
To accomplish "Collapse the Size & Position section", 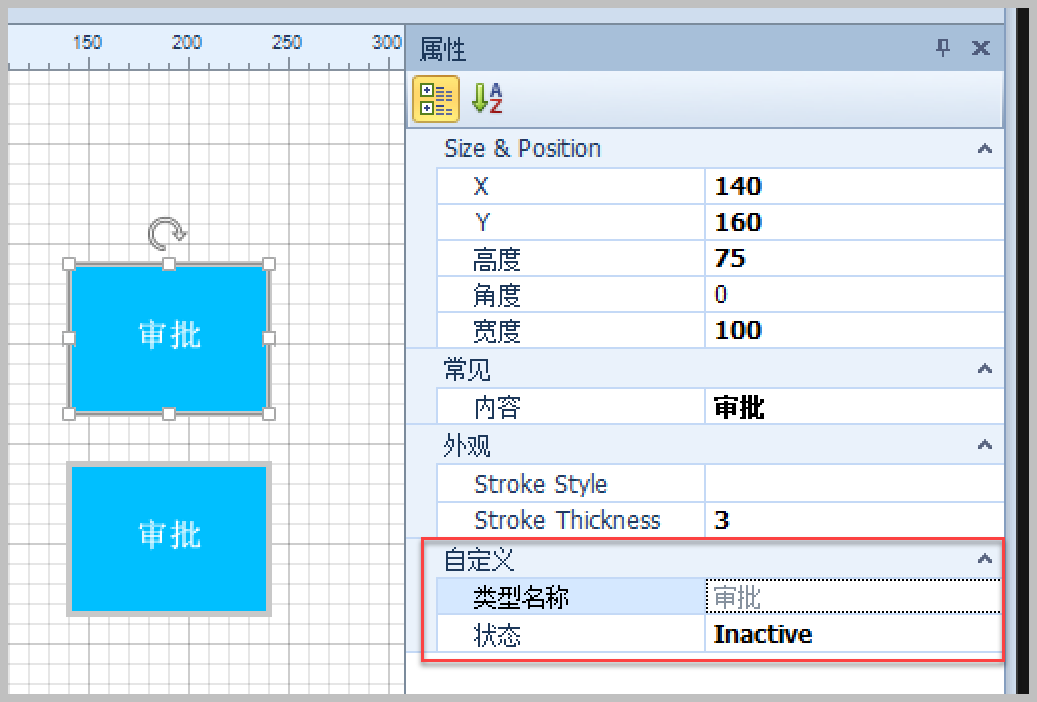I will pos(985,149).
